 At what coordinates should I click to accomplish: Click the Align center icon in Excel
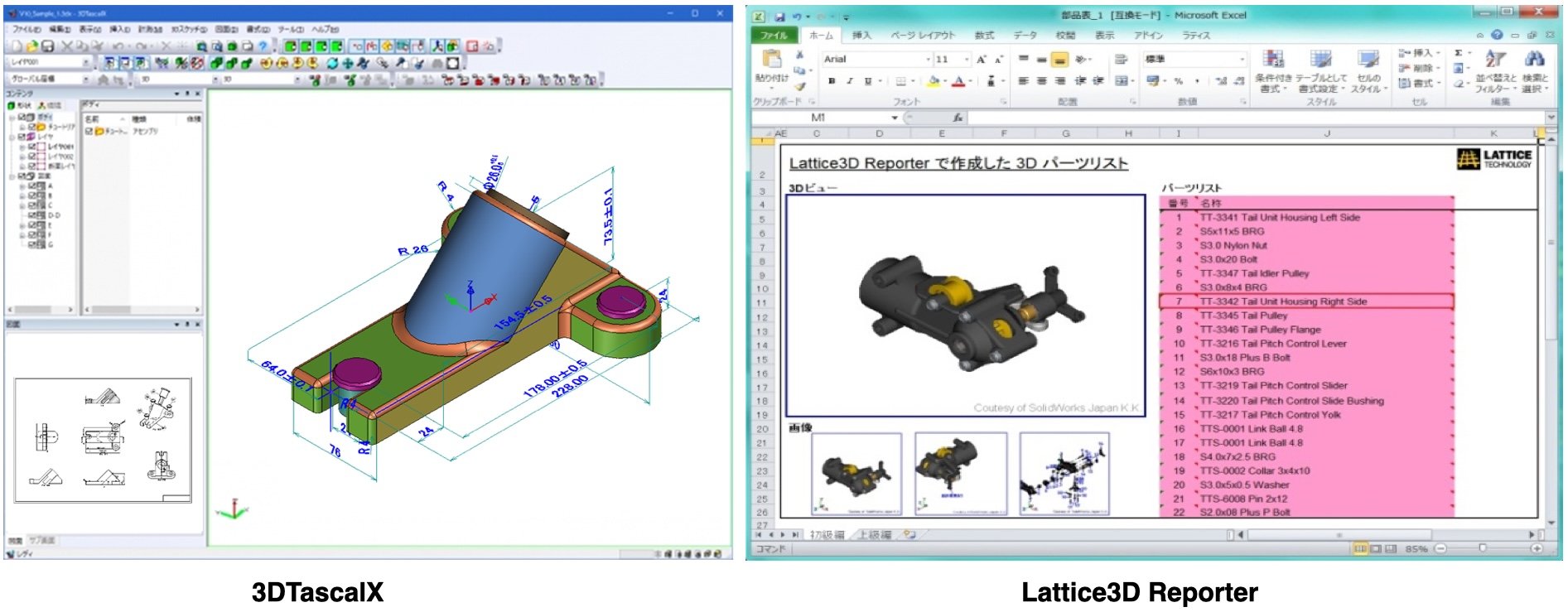tap(1041, 81)
